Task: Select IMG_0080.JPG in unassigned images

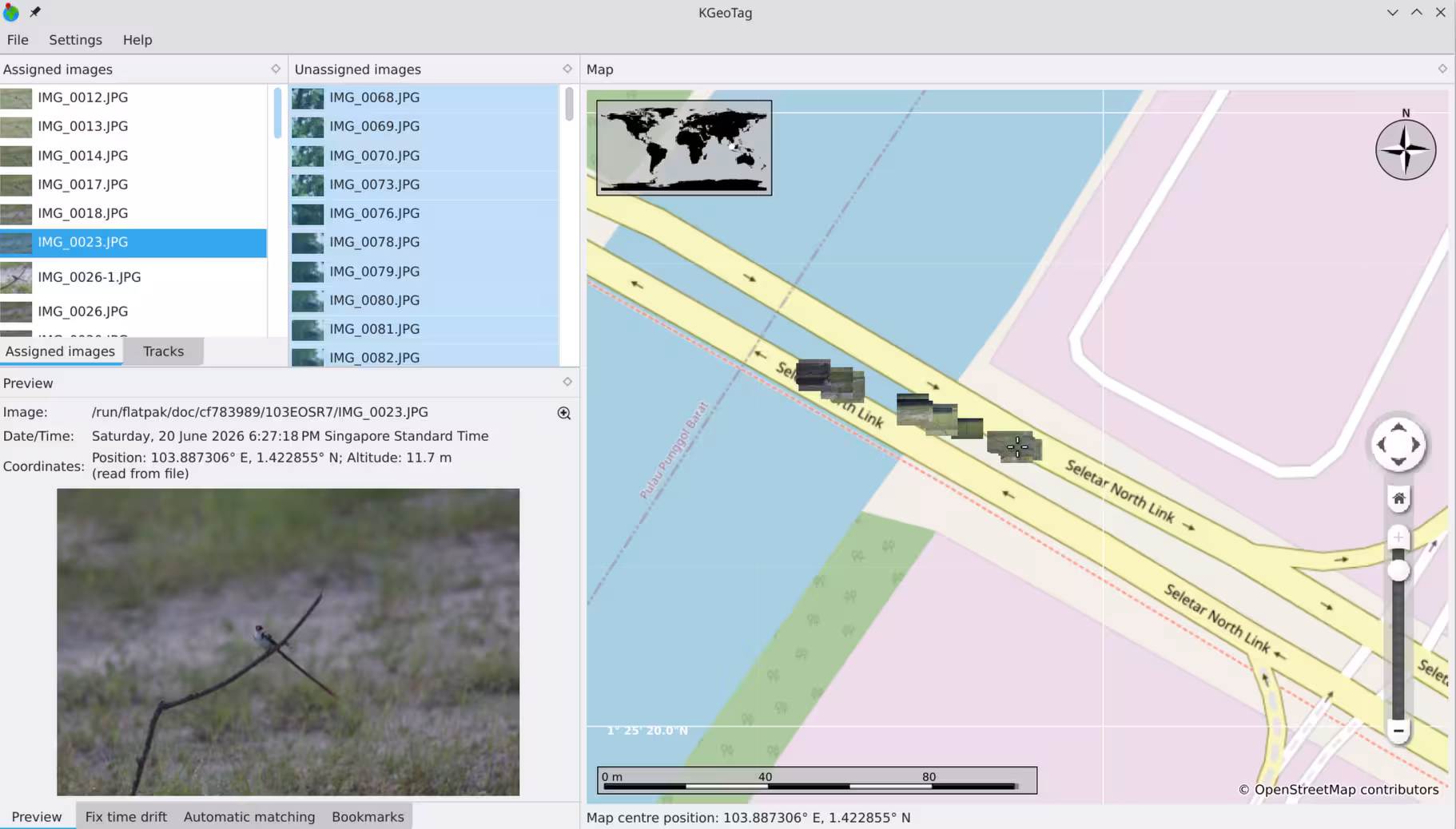Action: (x=424, y=300)
